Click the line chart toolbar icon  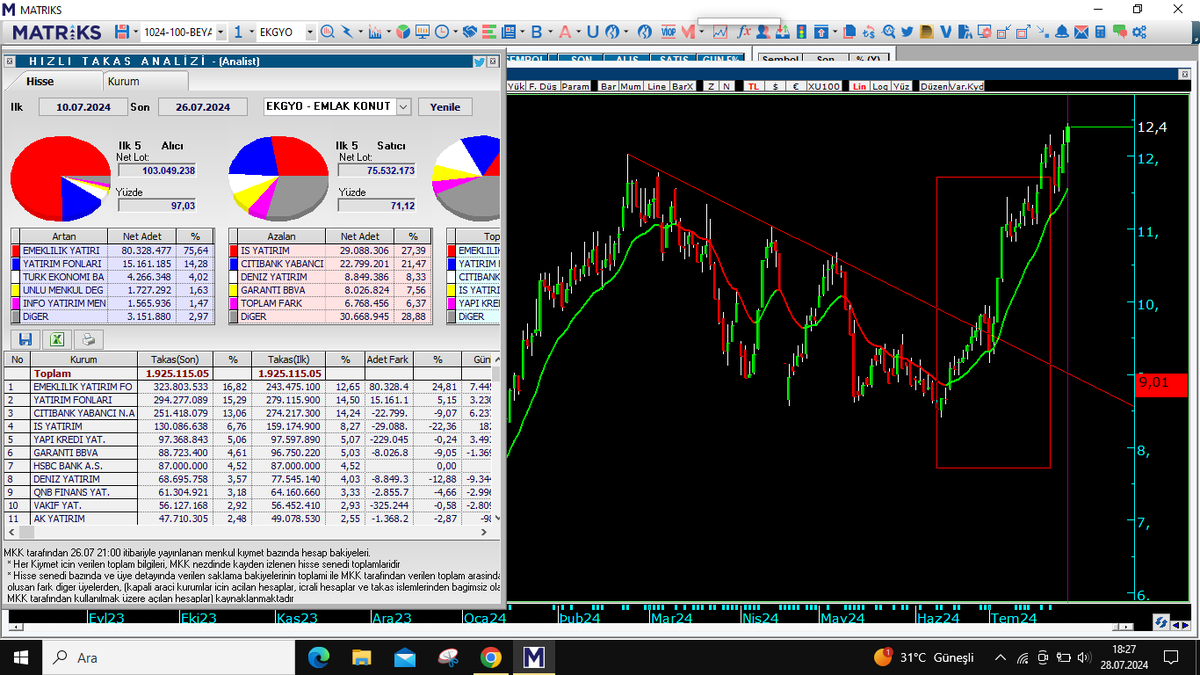[719, 32]
